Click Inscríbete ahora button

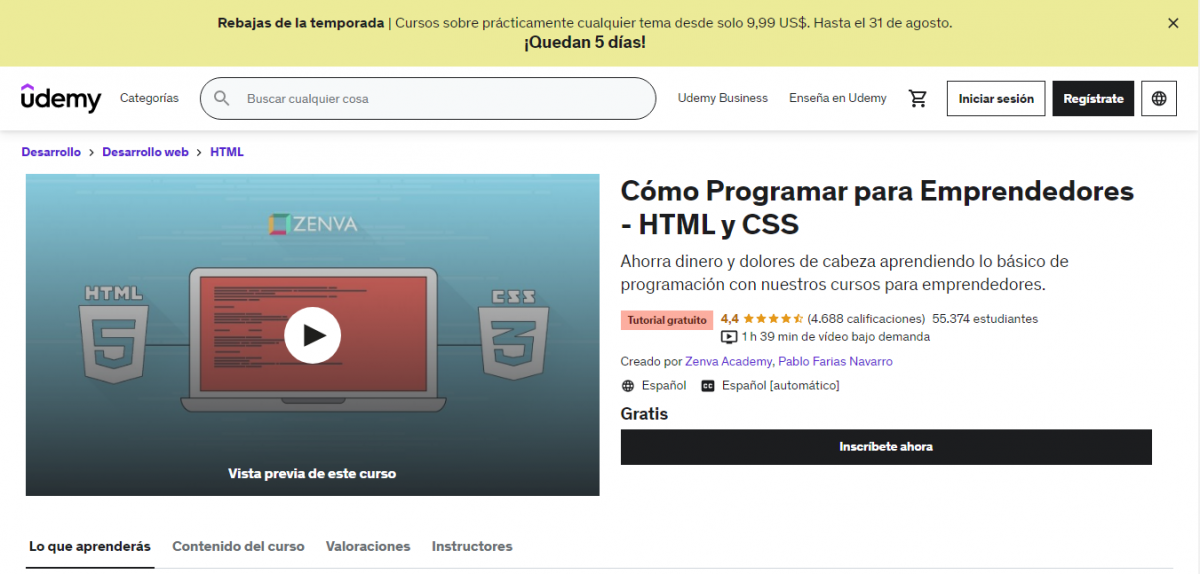point(885,447)
